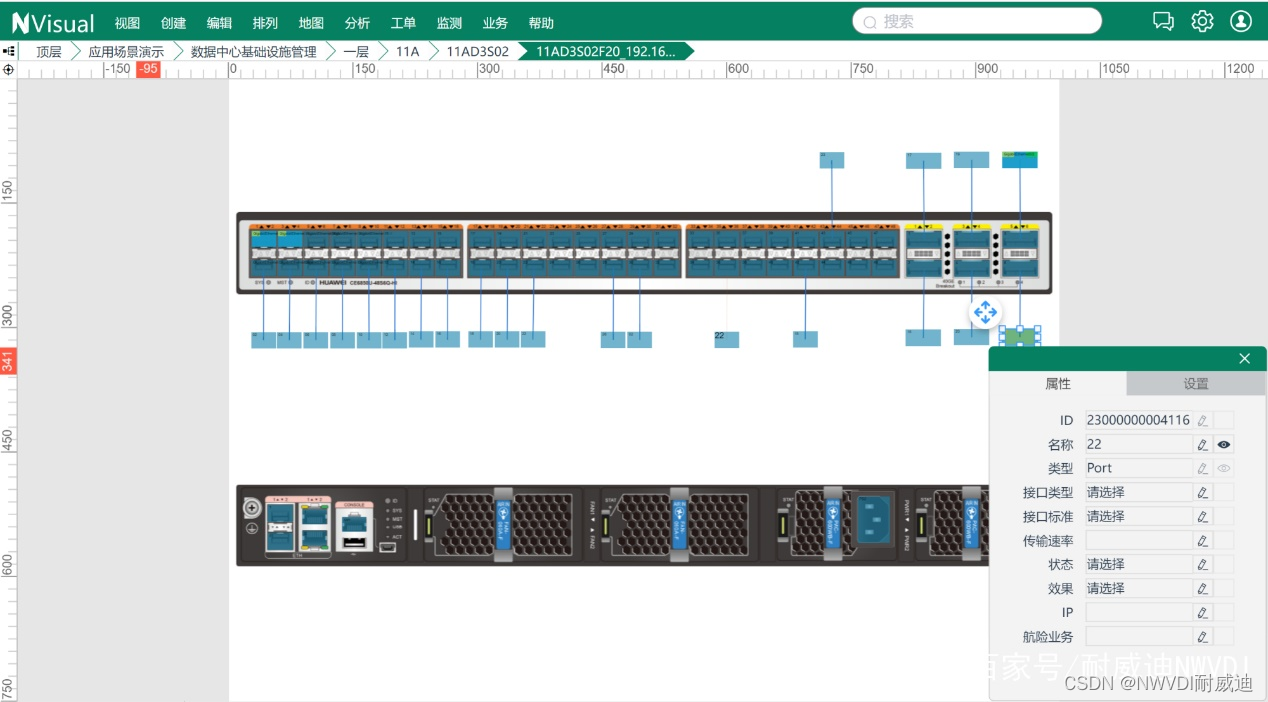This screenshot has height=702, width=1268.
Task: Open the chat messages icon
Action: coord(1163,21)
